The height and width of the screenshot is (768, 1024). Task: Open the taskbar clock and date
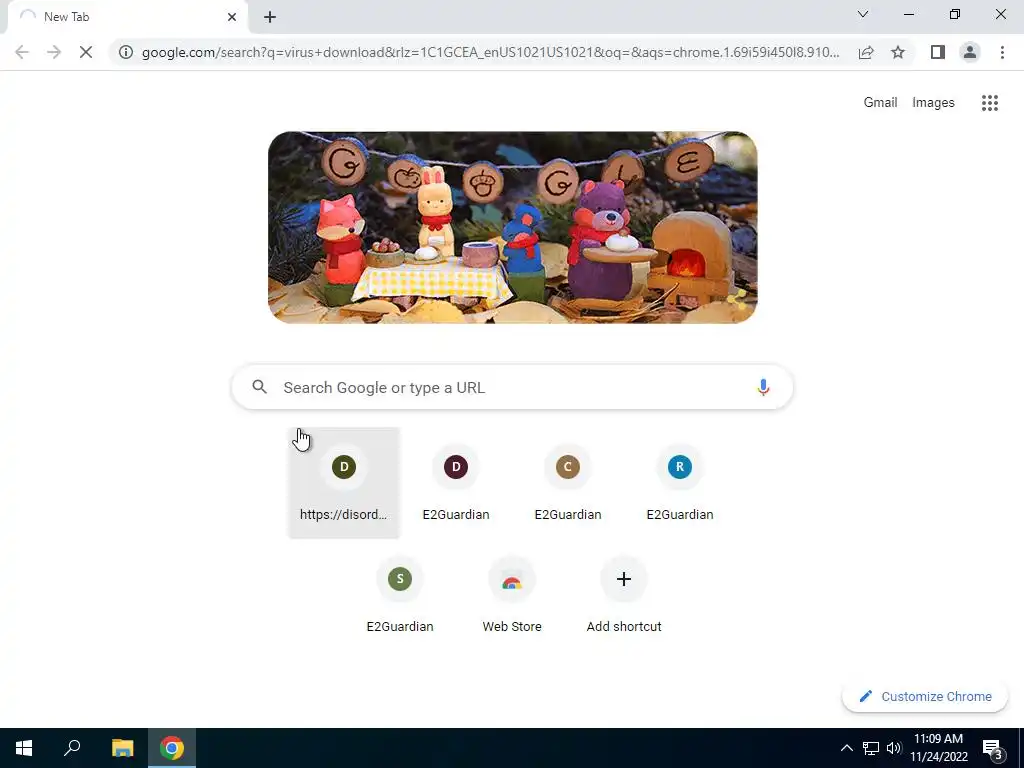(938, 748)
